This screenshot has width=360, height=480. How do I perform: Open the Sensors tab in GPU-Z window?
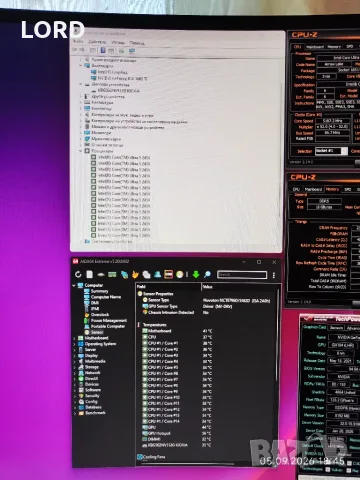[x=336, y=328]
